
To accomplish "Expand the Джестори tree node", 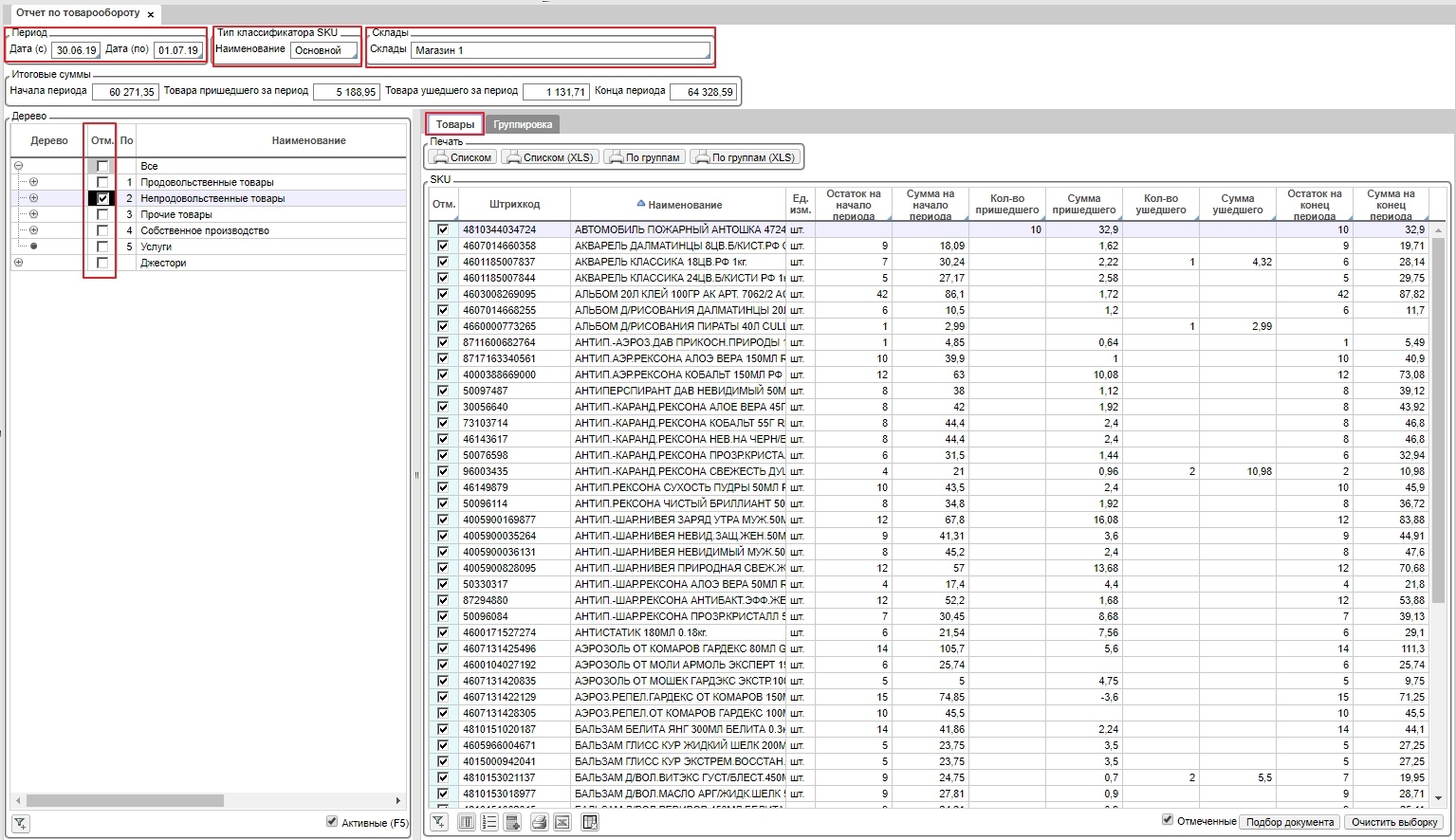I will 16,263.
